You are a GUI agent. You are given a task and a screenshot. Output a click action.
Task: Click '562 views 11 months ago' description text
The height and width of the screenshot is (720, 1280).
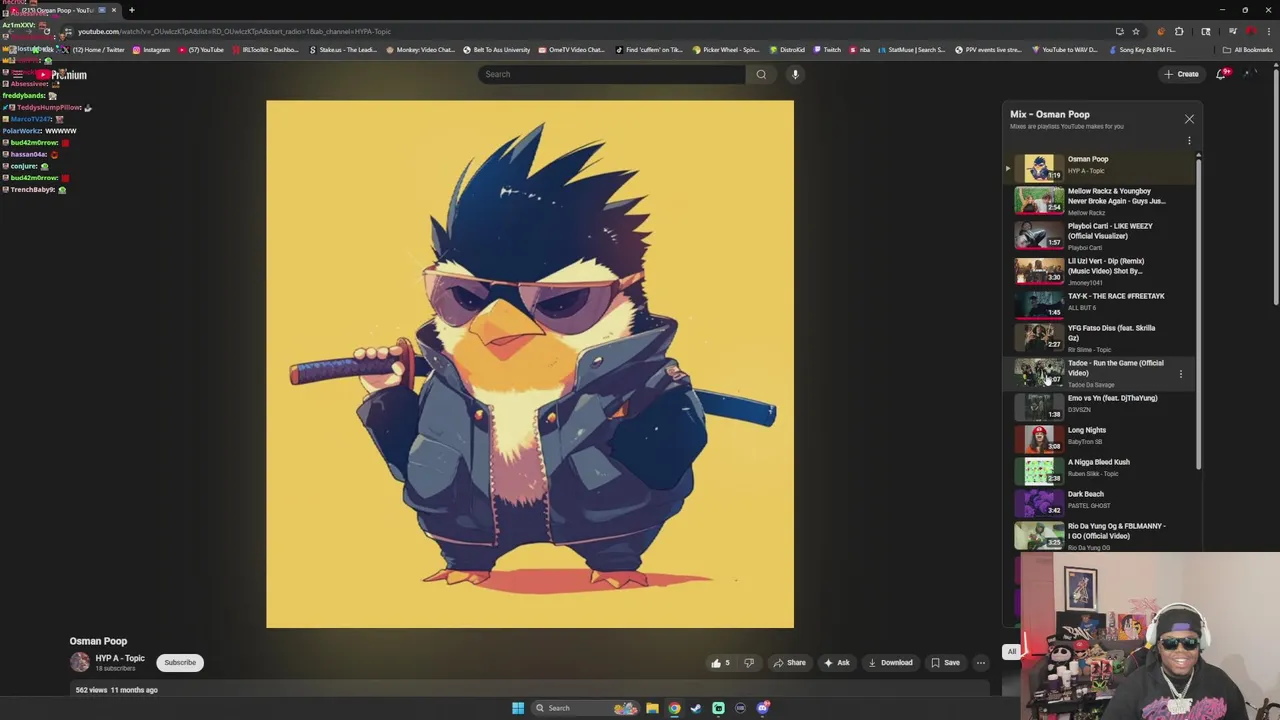(116, 690)
